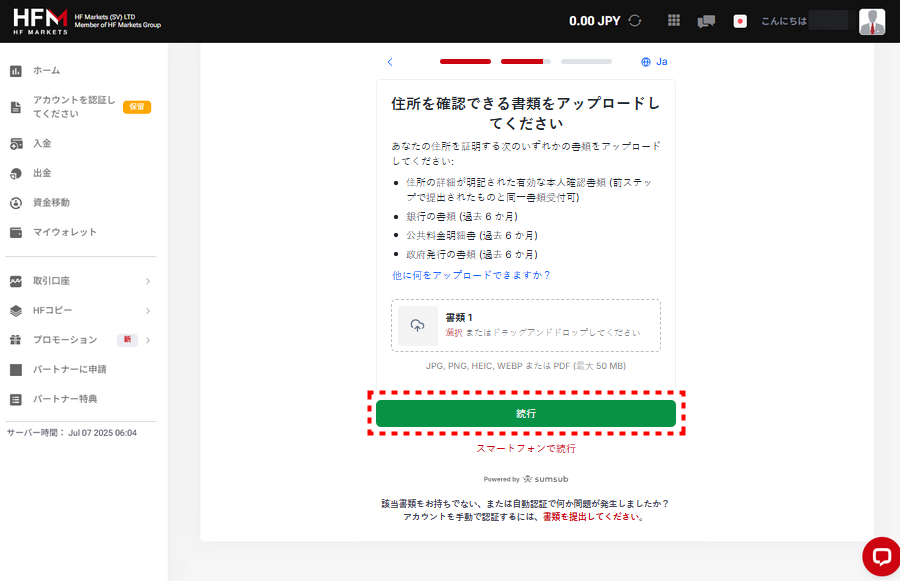The width and height of the screenshot is (900, 581).
Task: Open the red live chat bubble
Action: pos(881,556)
